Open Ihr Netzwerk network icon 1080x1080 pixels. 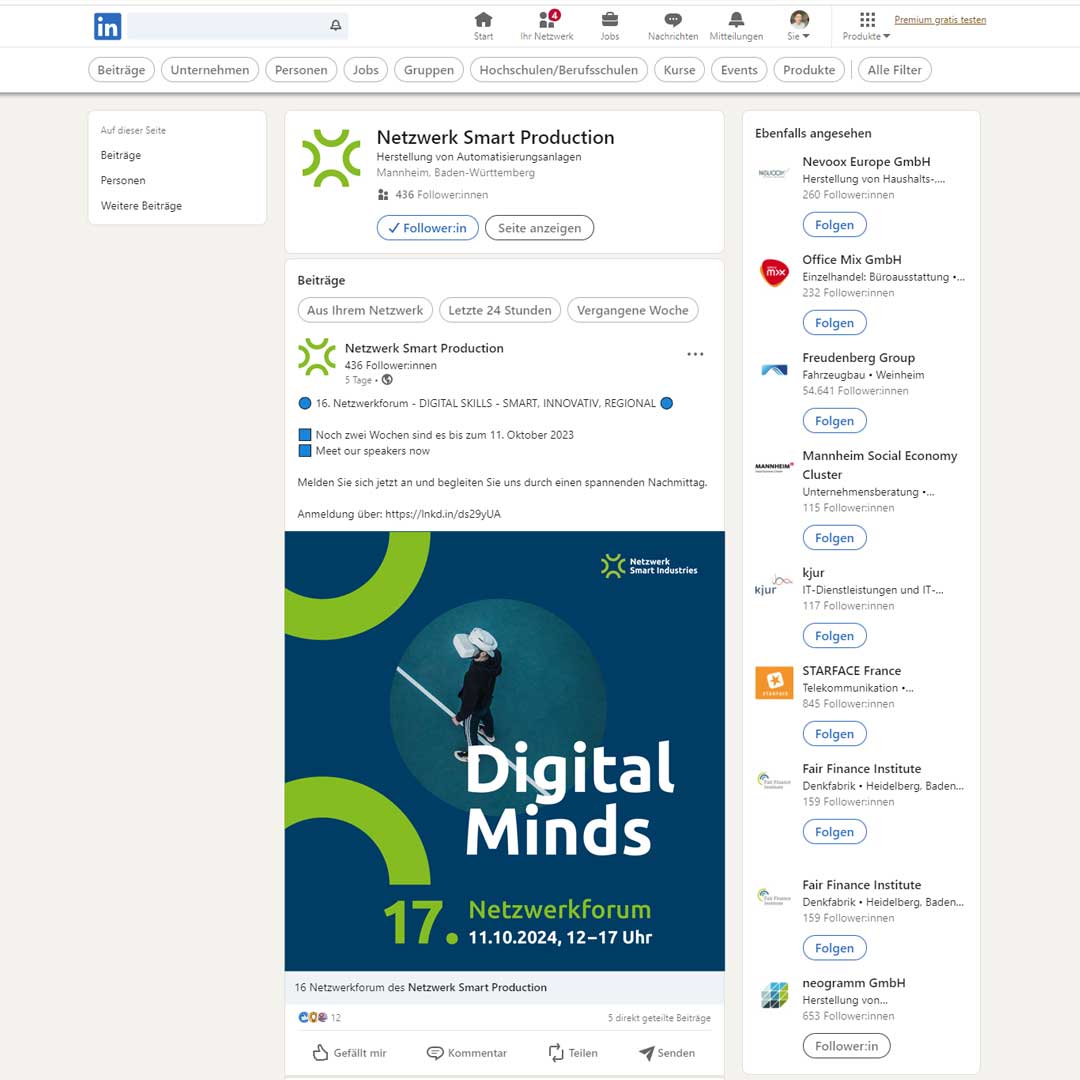click(x=547, y=25)
